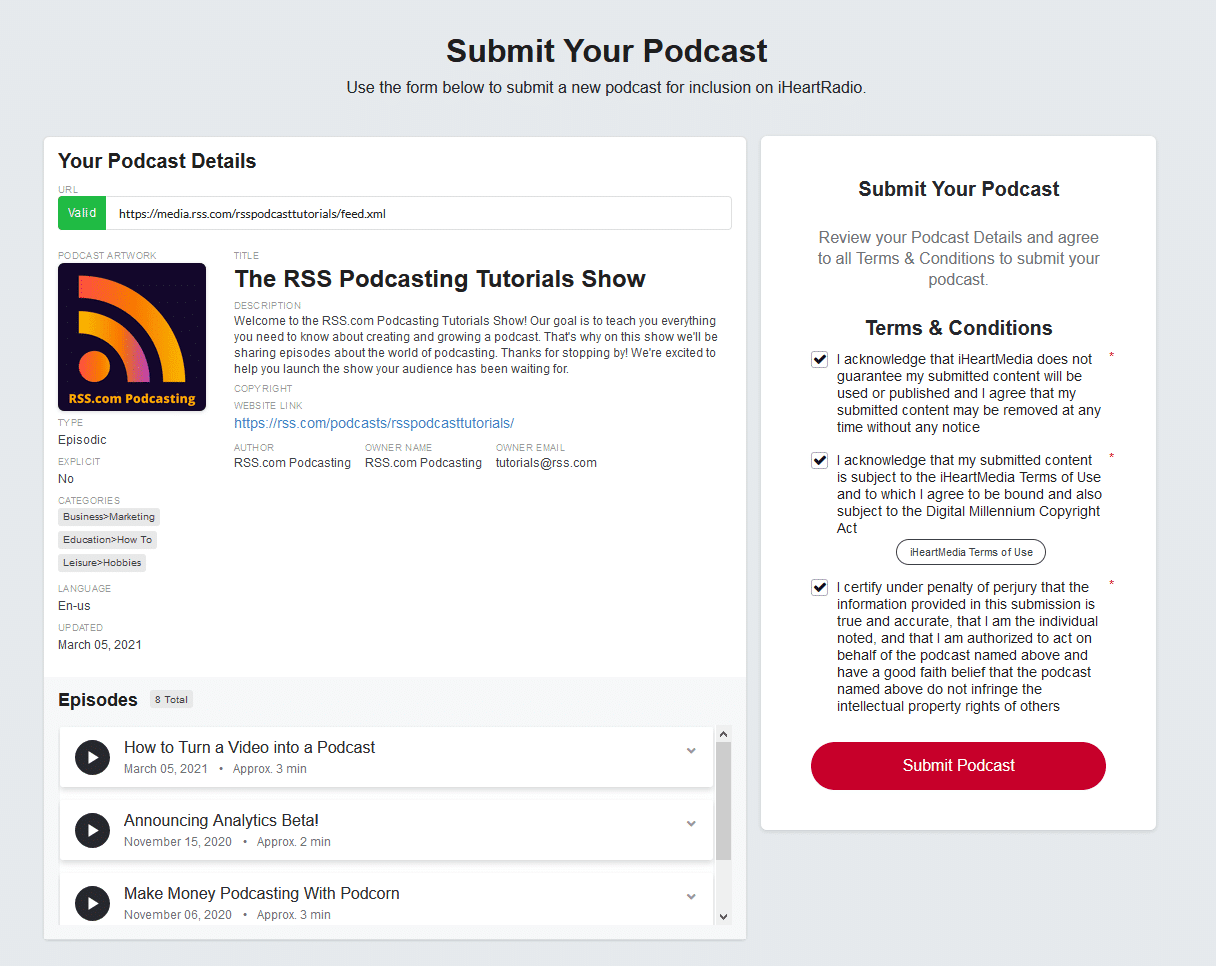The image size is (1216, 966).
Task: Expand the How to Turn a Video into a Podcast episode
Action: [x=691, y=750]
